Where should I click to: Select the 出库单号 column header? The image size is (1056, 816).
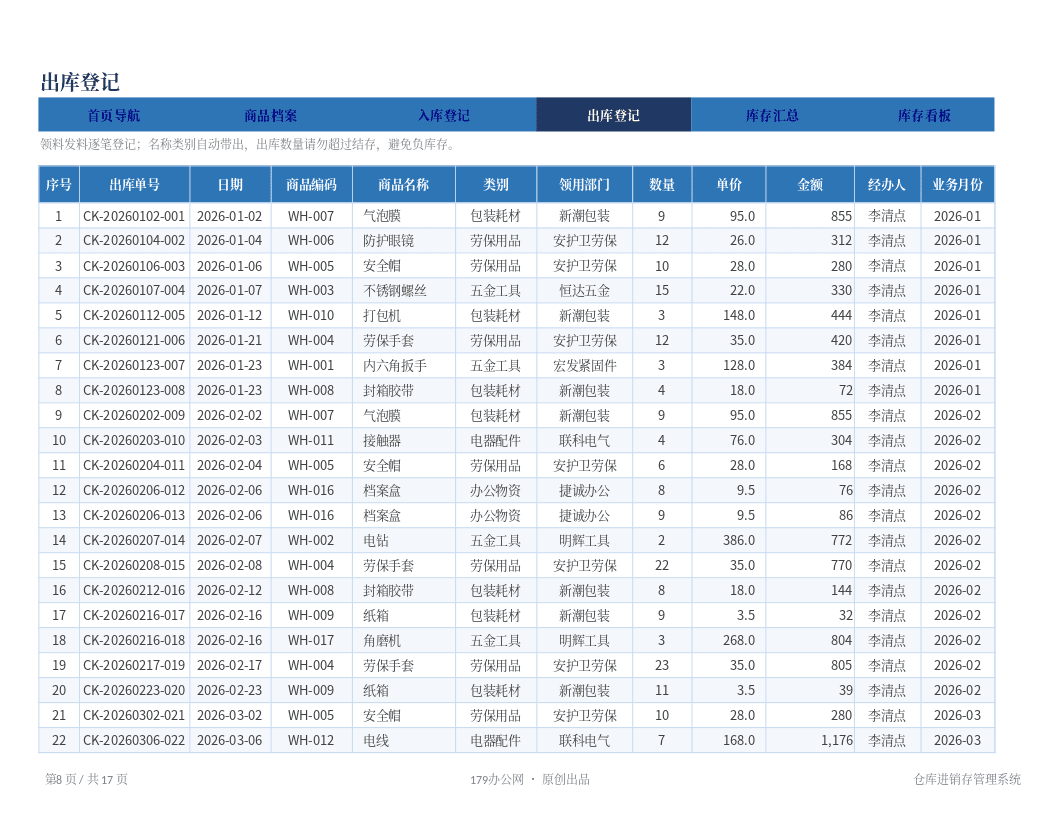[135, 184]
